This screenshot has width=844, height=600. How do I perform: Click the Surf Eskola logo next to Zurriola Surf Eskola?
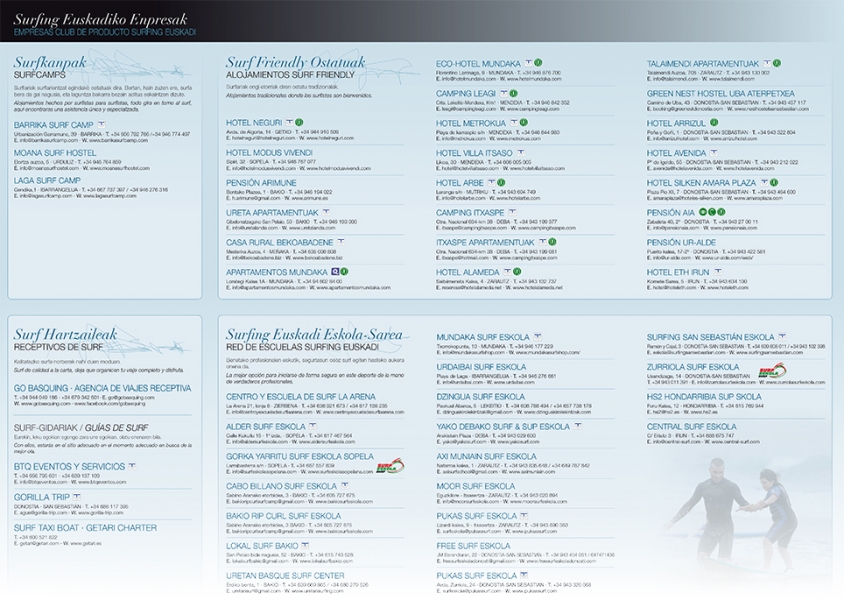click(772, 371)
